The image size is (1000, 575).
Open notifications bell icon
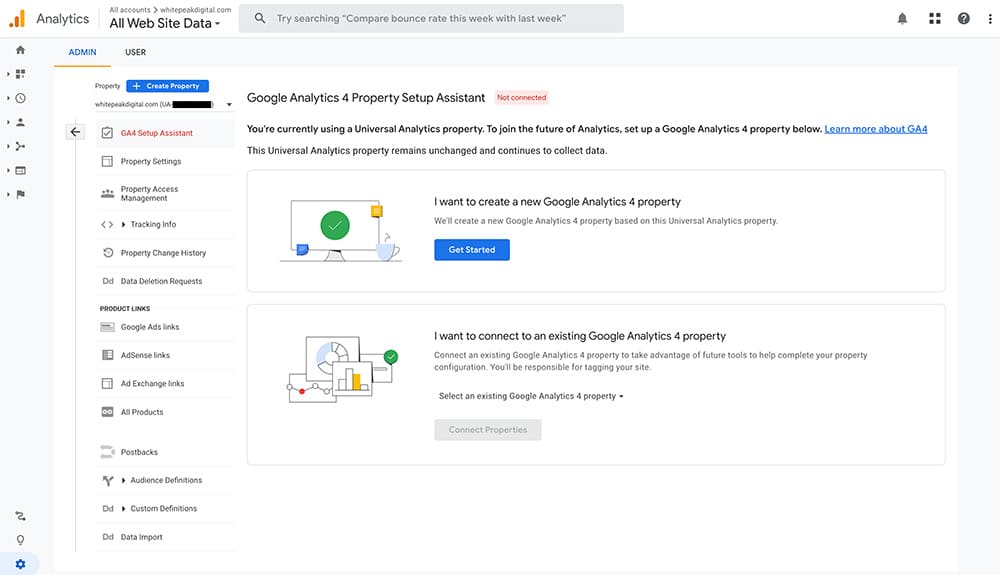pyautogui.click(x=902, y=18)
